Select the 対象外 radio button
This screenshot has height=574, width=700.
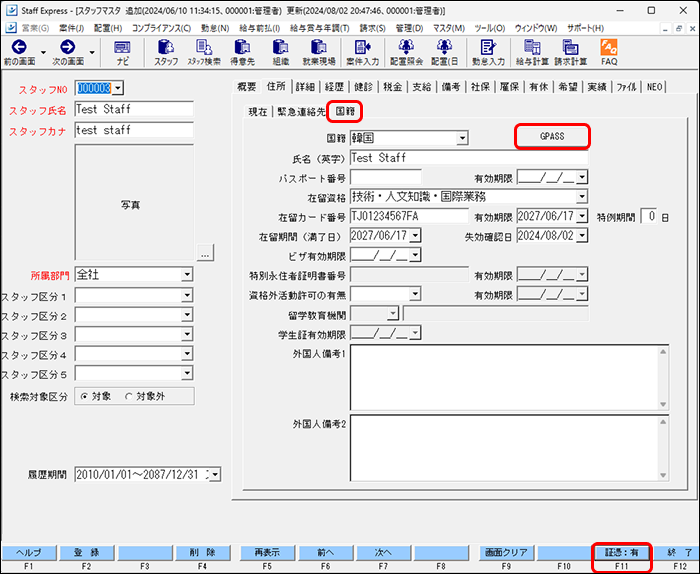click(x=129, y=397)
